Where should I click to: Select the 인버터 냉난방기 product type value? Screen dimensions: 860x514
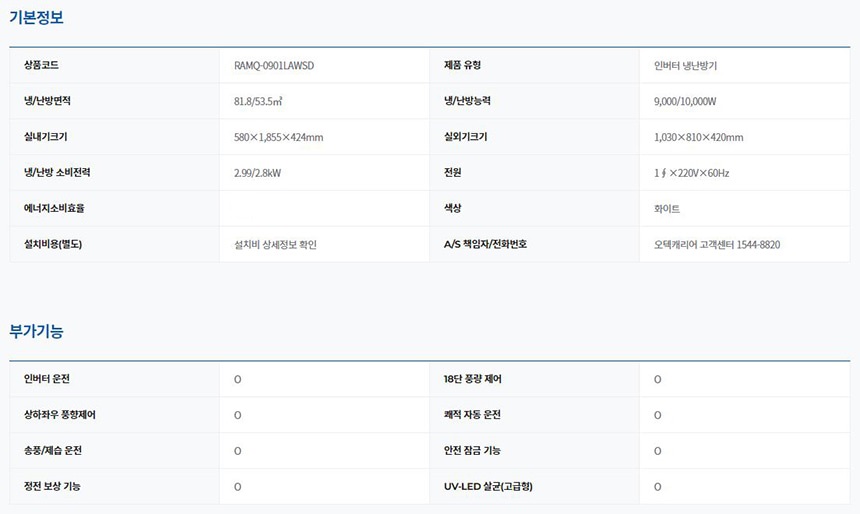pos(685,66)
